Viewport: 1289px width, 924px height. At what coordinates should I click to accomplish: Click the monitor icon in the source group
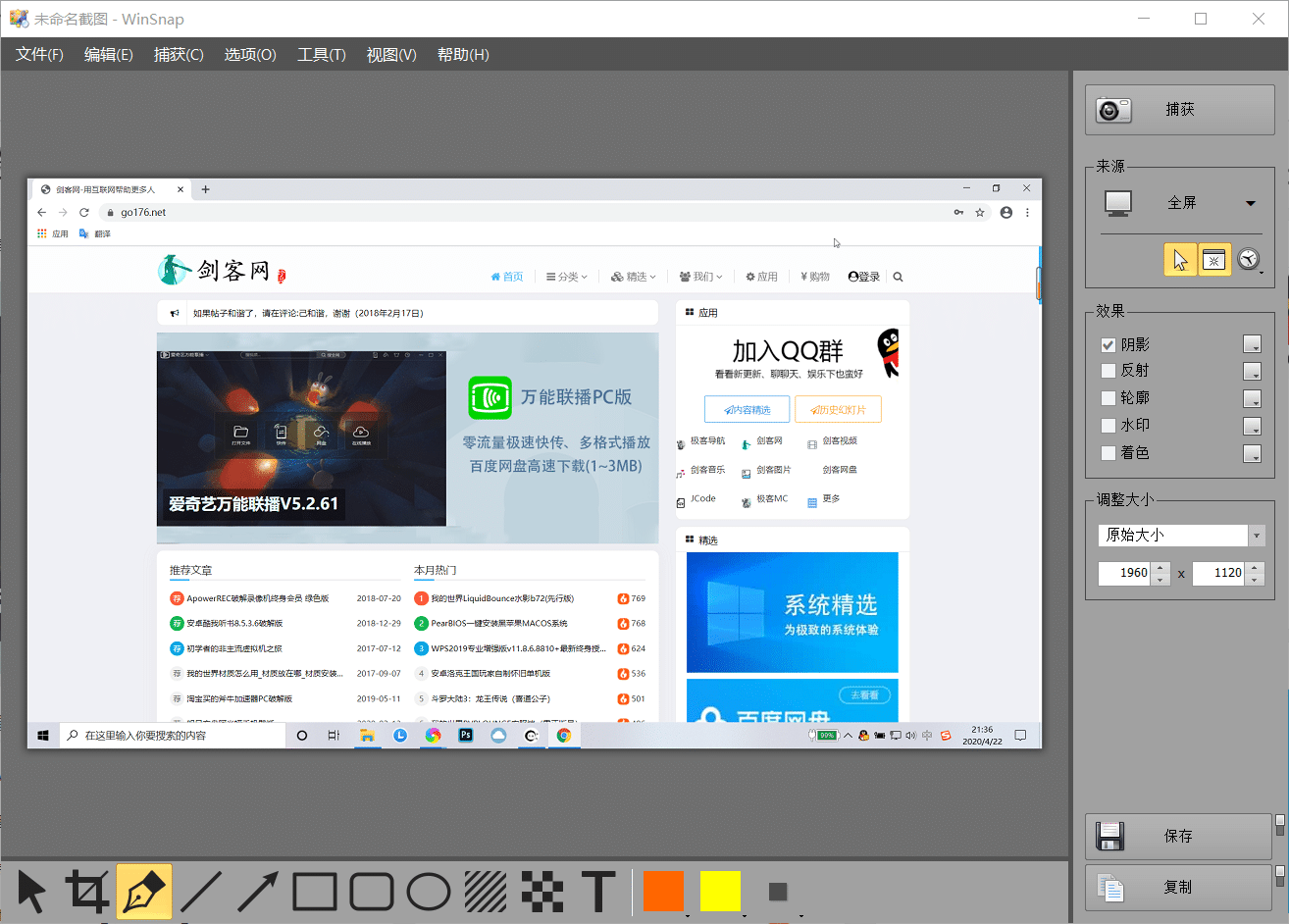coord(1118,203)
